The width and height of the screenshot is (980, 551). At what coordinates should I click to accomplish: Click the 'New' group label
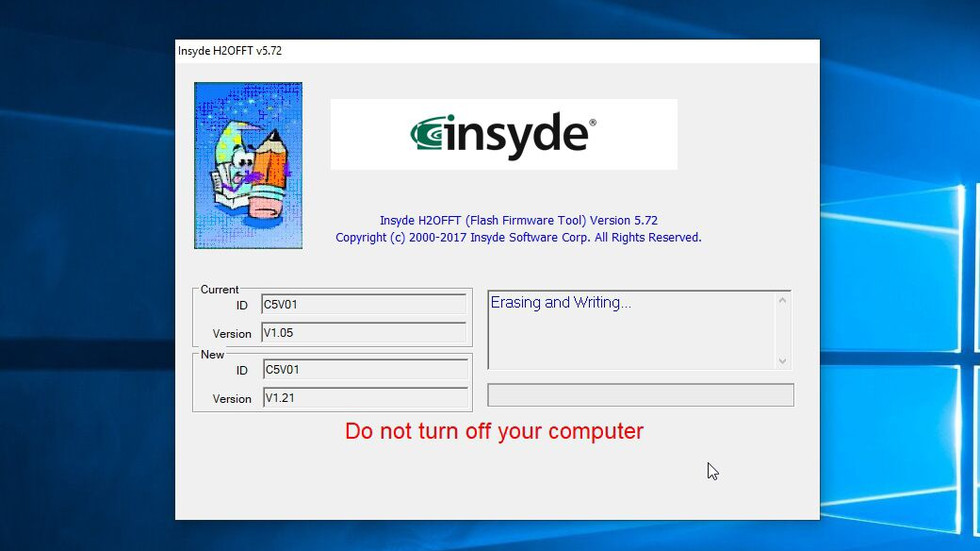212,354
